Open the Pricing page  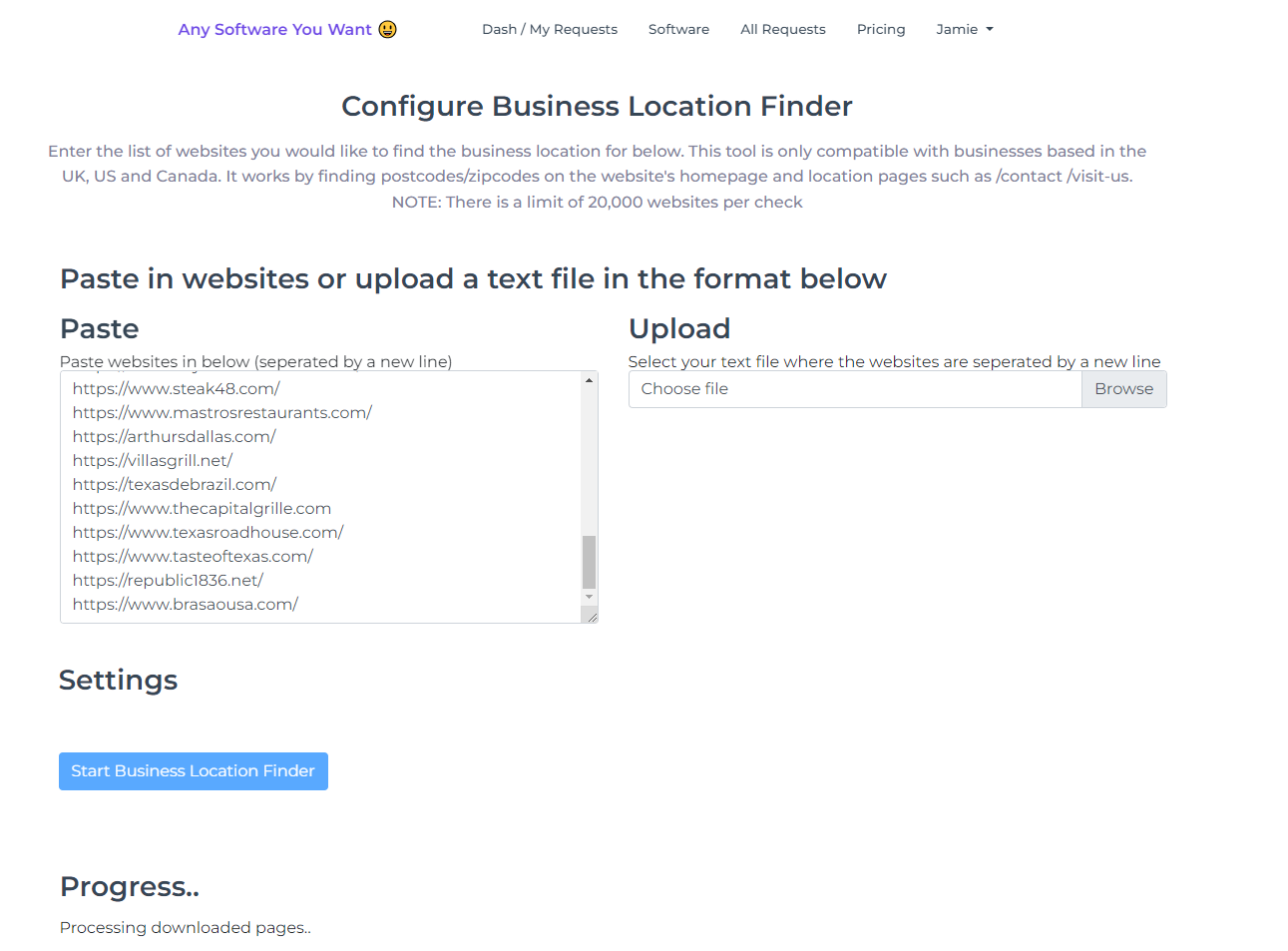[881, 30]
